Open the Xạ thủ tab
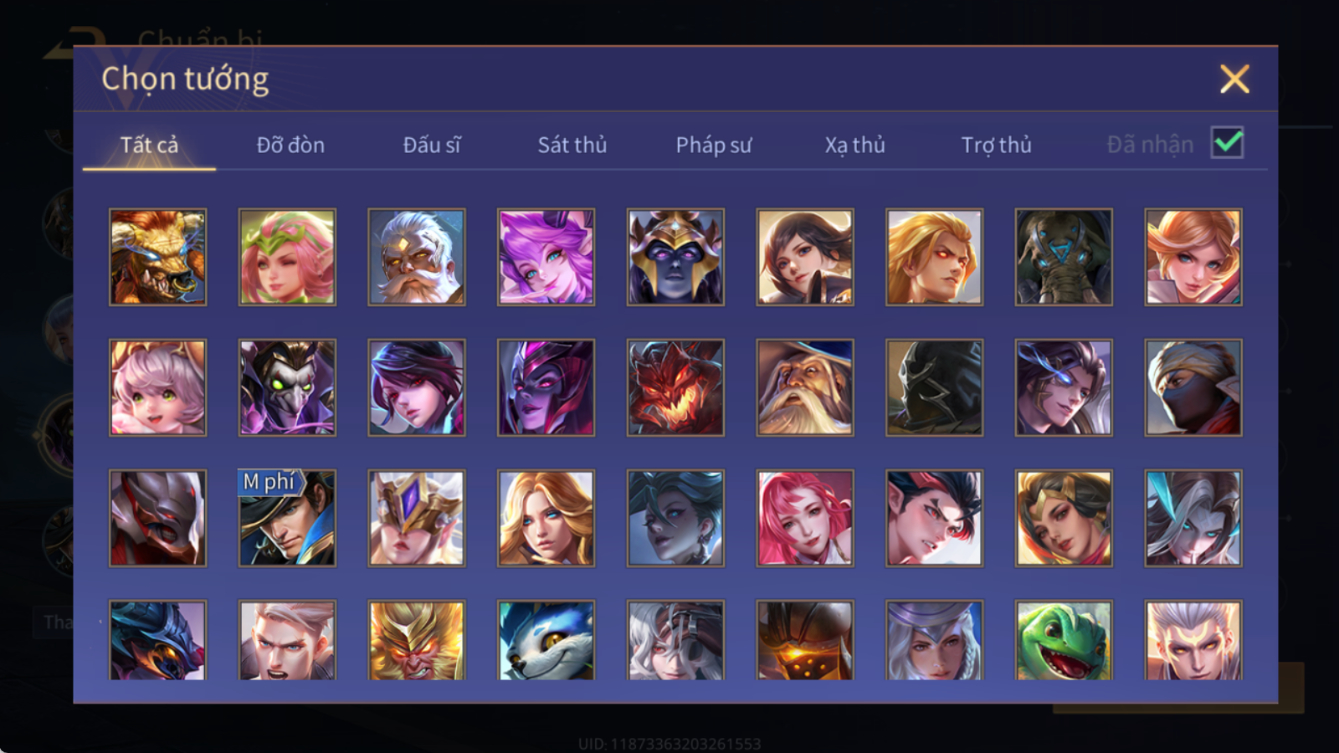 click(855, 145)
